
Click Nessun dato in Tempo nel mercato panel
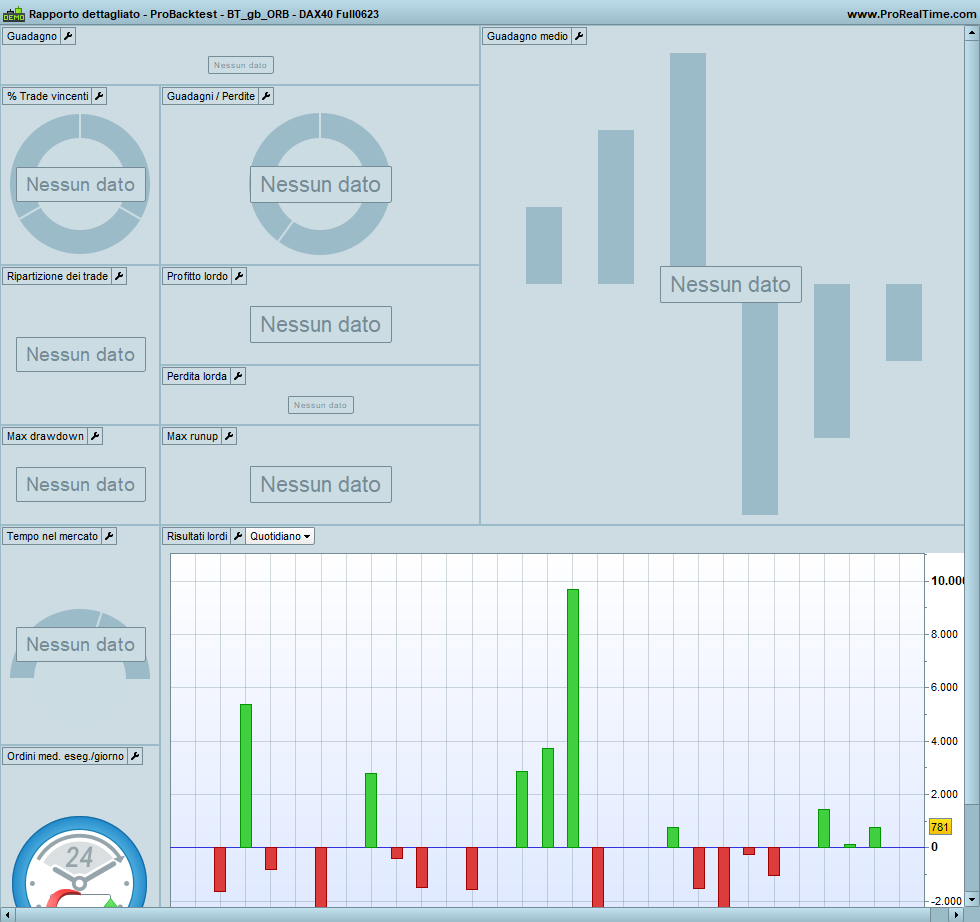coord(81,644)
